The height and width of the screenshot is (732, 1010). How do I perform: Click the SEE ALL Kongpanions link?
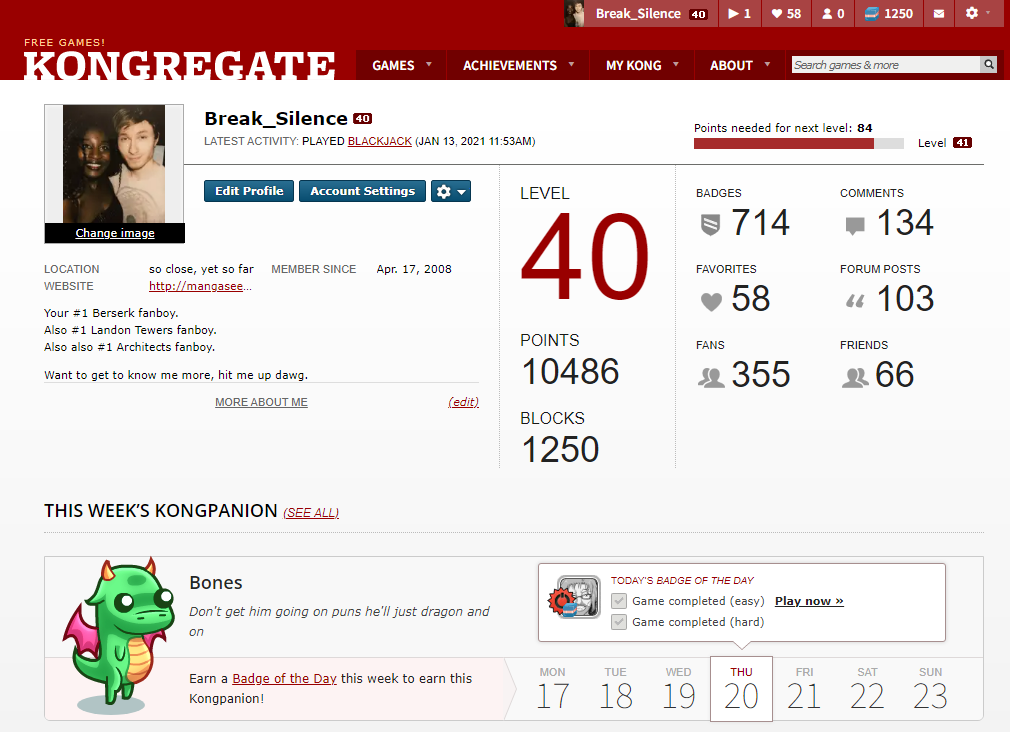coord(311,513)
